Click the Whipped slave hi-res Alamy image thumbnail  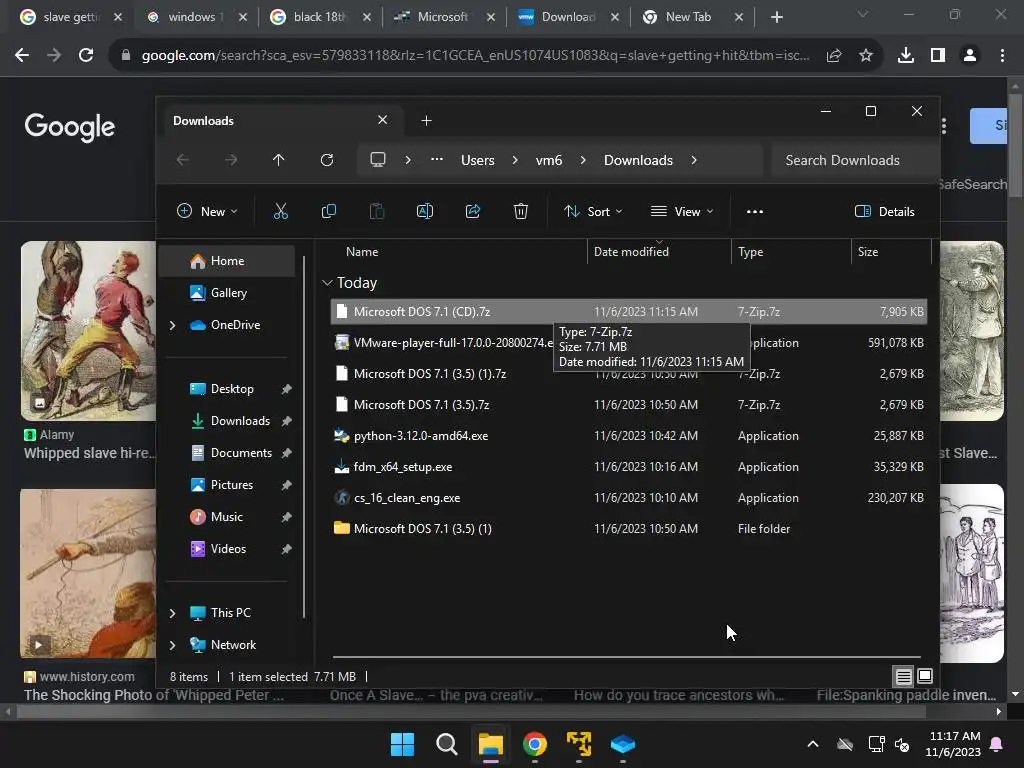pos(88,331)
